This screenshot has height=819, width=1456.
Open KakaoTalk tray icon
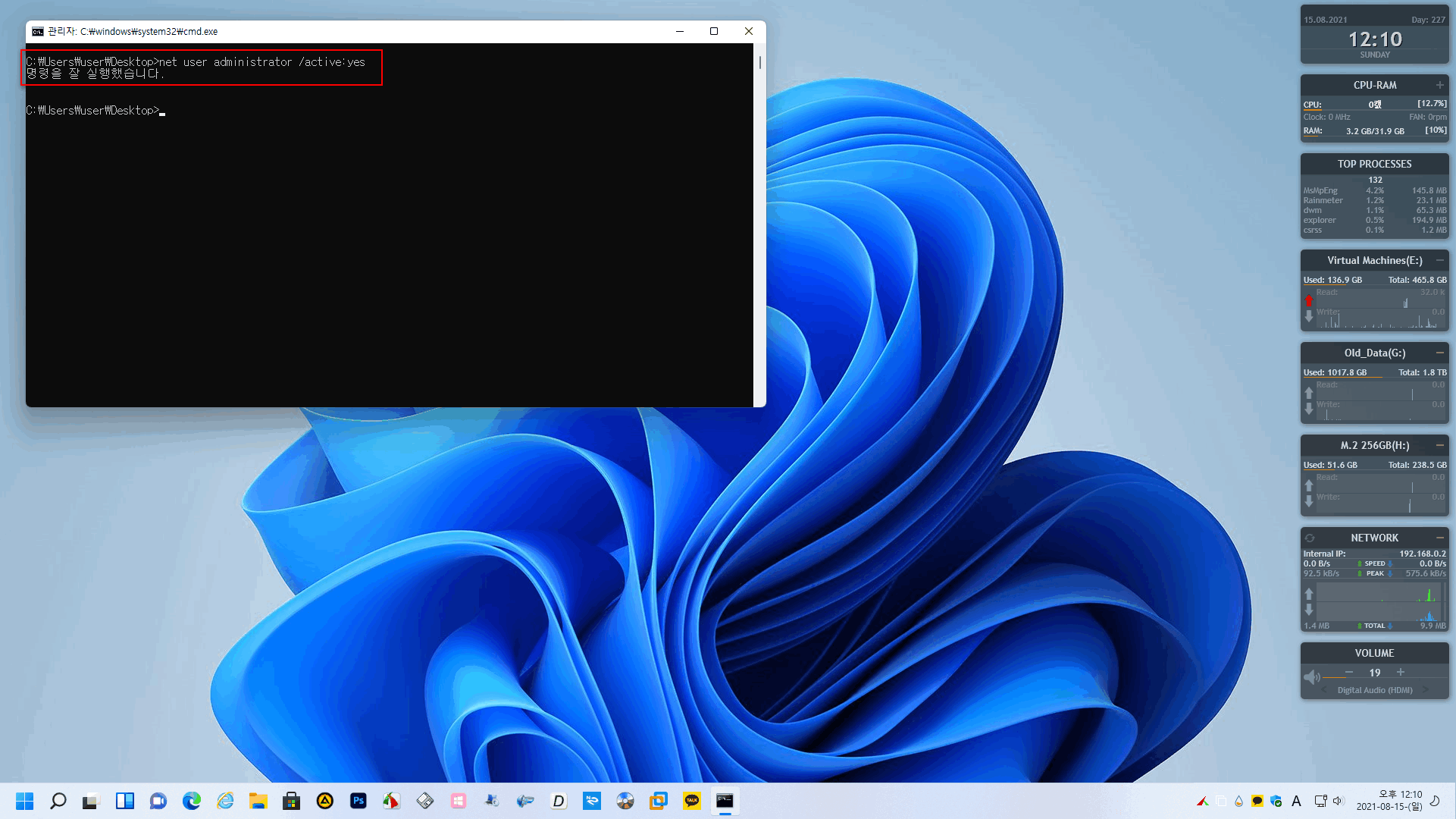(1257, 801)
